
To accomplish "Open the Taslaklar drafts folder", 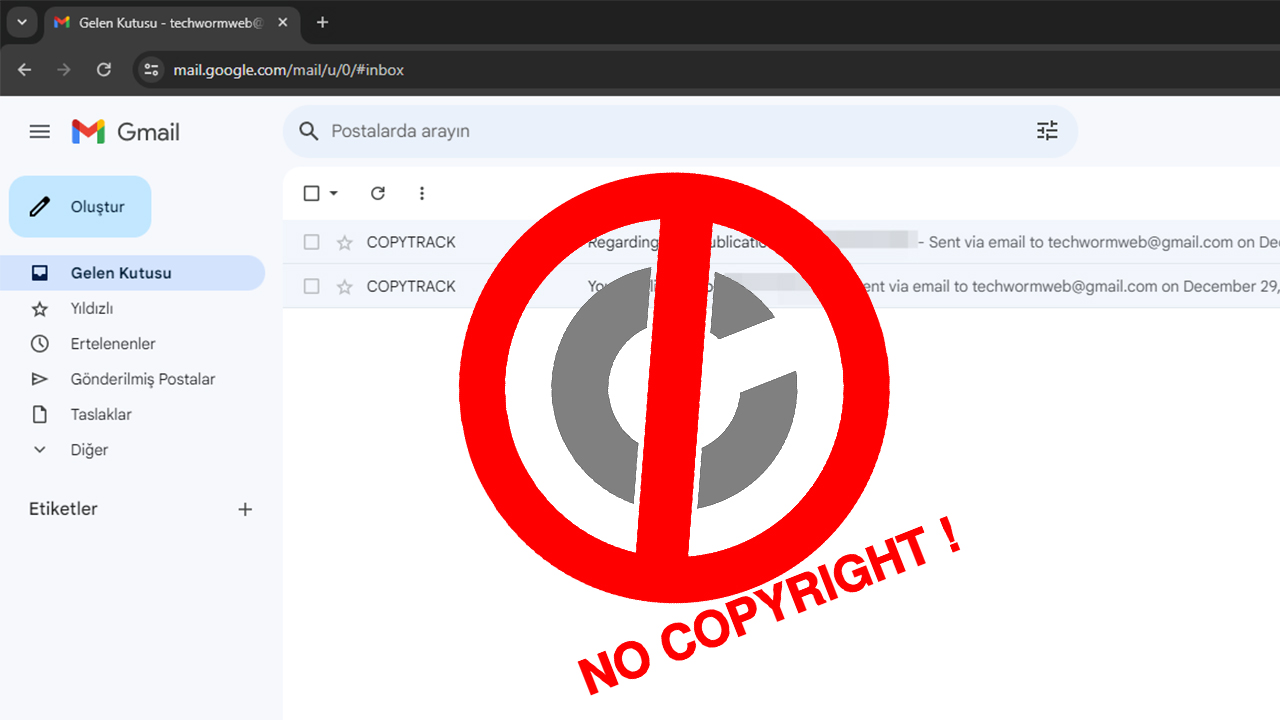I will [100, 414].
